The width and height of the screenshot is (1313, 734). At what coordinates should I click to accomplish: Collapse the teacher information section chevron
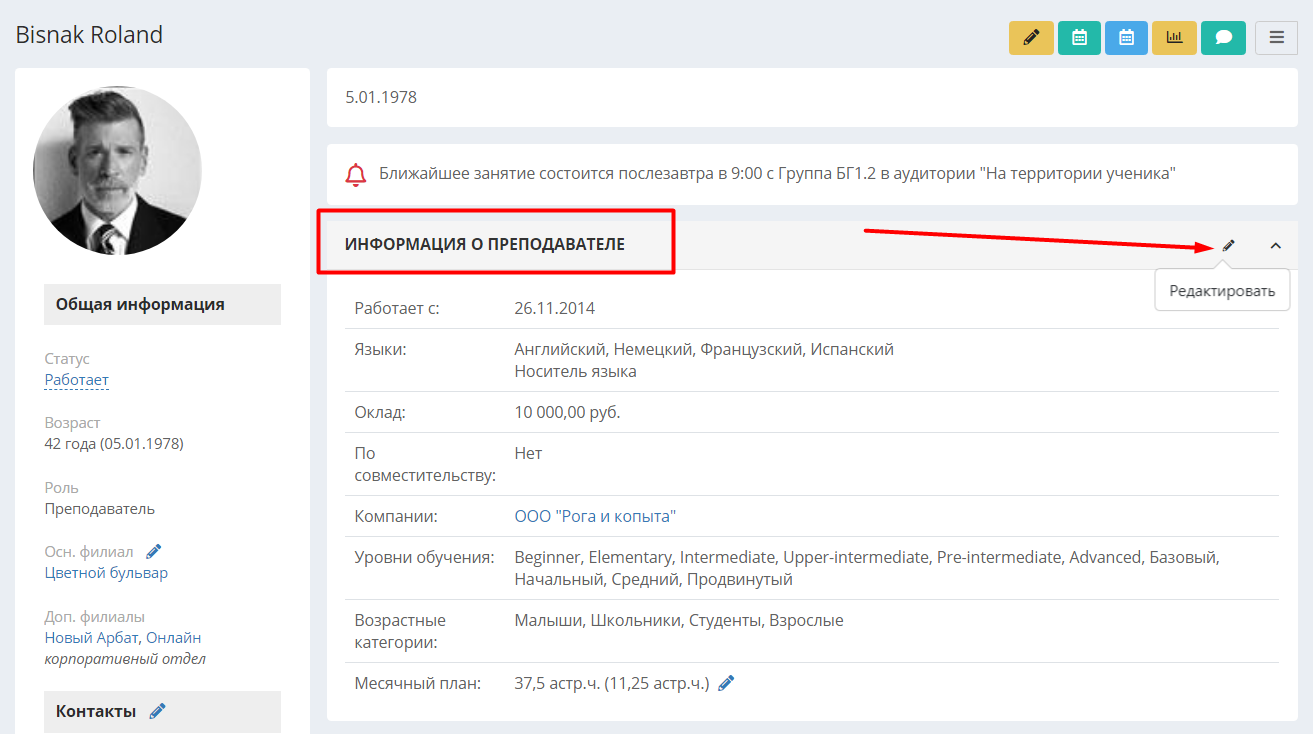[x=1275, y=245]
